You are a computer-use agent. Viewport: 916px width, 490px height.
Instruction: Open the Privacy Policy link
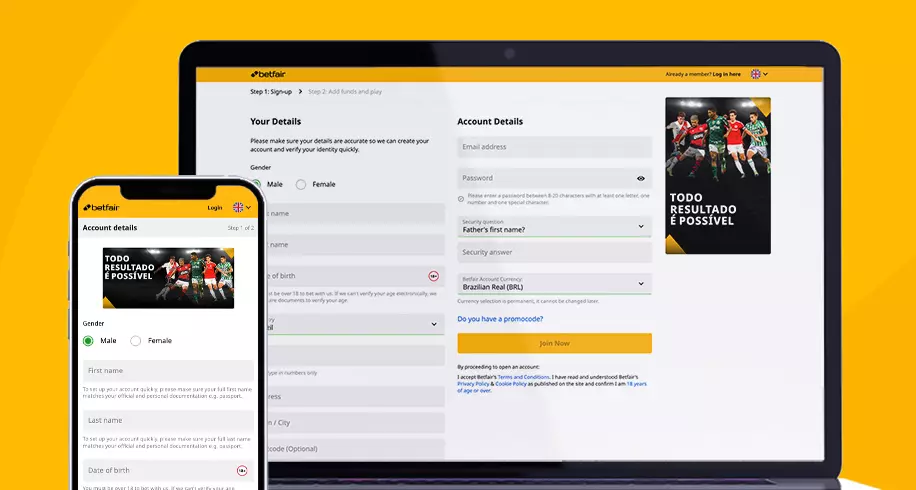click(x=473, y=384)
